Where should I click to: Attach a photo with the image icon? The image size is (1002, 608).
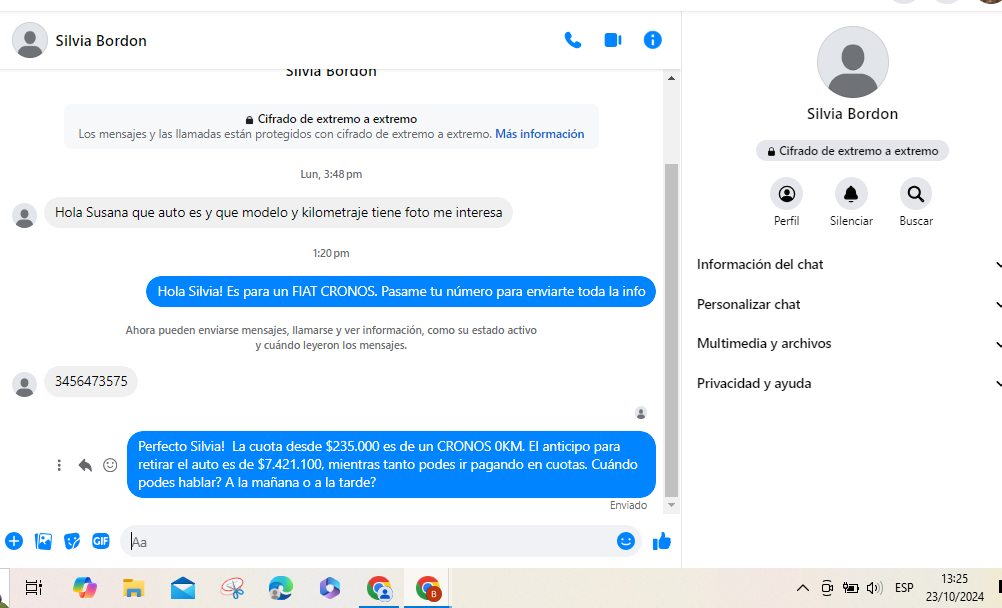(x=43, y=541)
